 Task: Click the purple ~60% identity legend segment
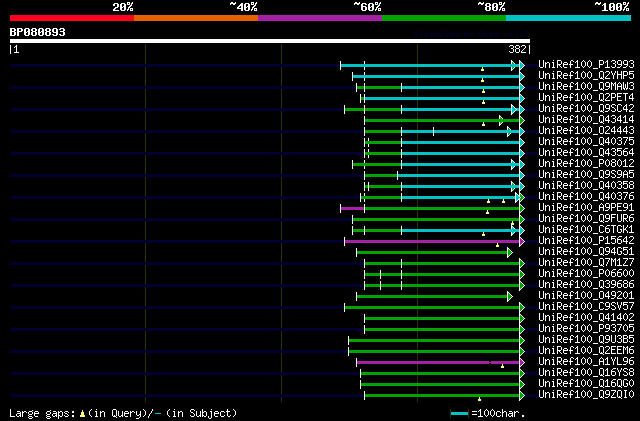(320, 18)
